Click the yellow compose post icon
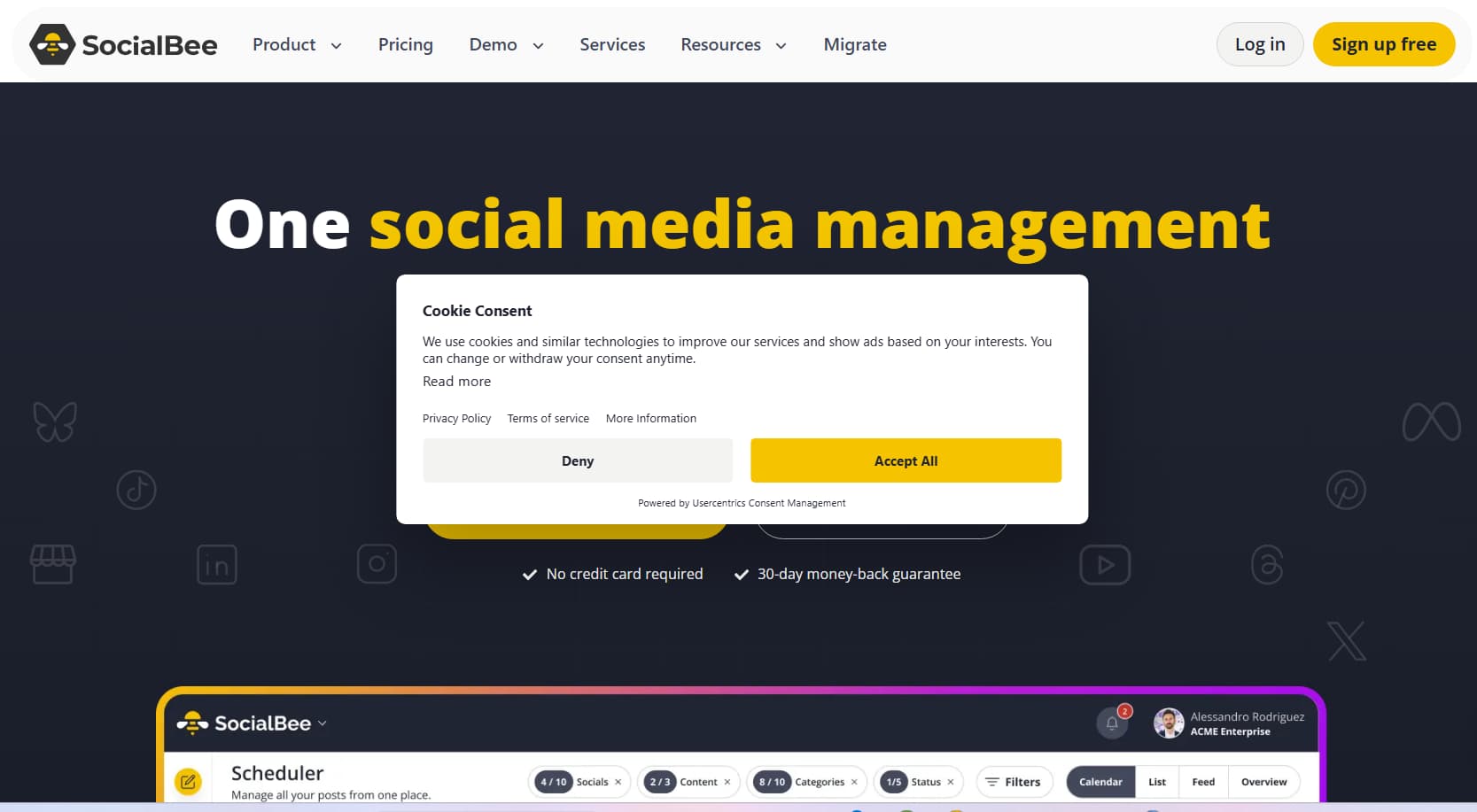The height and width of the screenshot is (812, 1477). pos(188,782)
